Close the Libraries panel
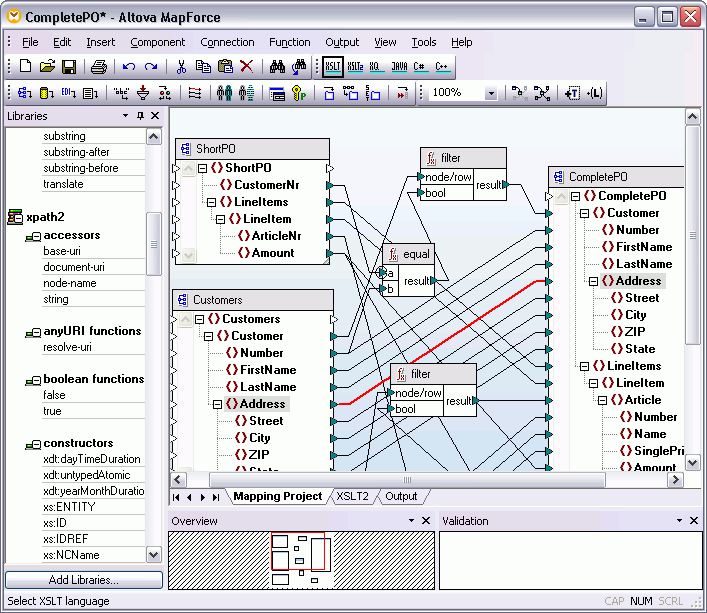The height and width of the screenshot is (613, 707). 155,116
